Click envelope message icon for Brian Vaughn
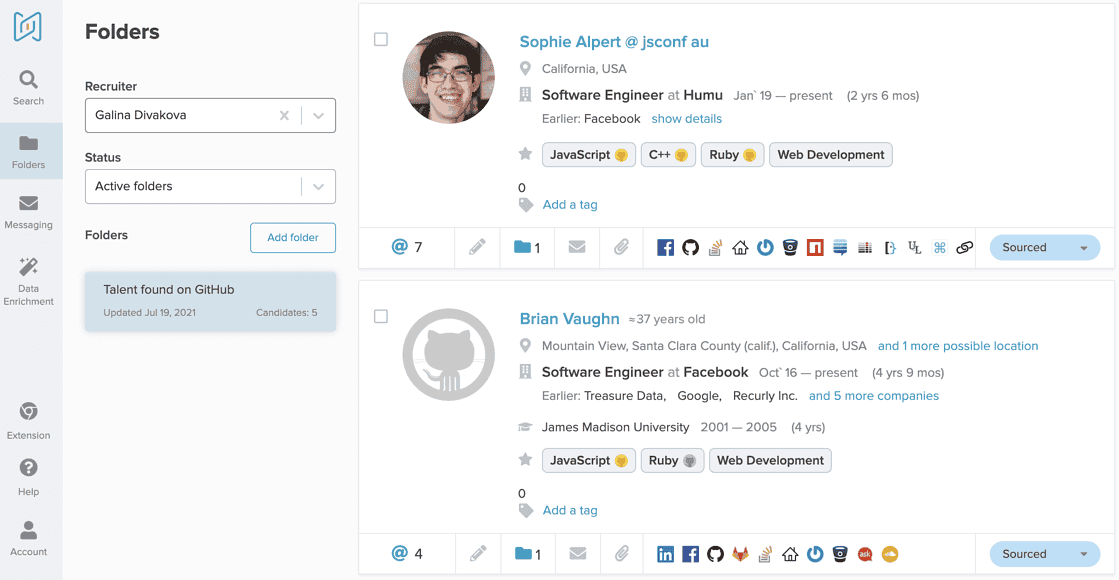The image size is (1119, 580). [577, 554]
